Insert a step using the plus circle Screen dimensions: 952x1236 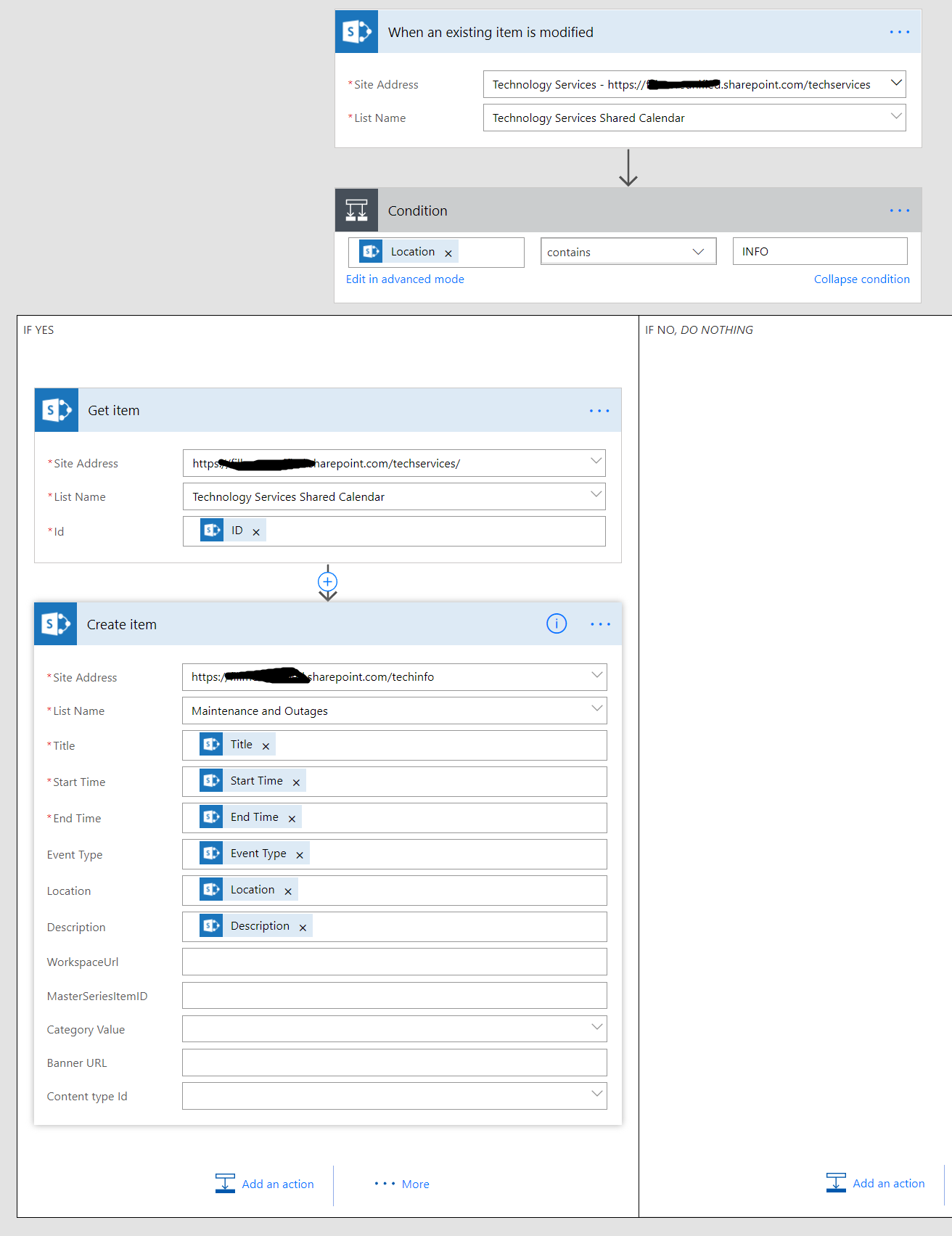pyautogui.click(x=328, y=581)
